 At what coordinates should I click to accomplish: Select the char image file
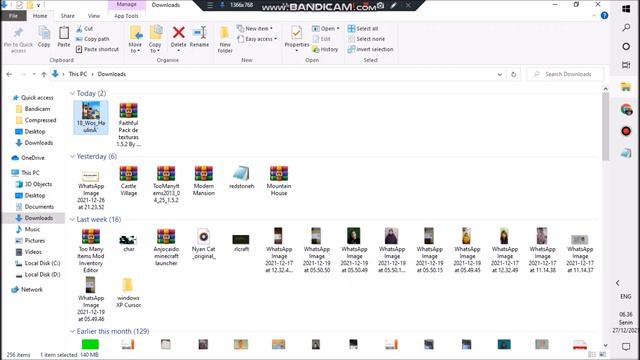coord(128,242)
